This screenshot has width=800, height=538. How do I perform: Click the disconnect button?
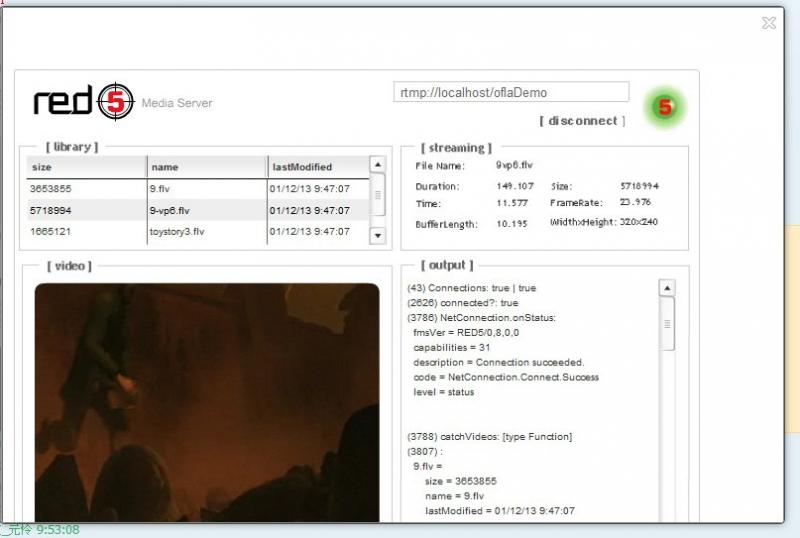(x=582, y=121)
